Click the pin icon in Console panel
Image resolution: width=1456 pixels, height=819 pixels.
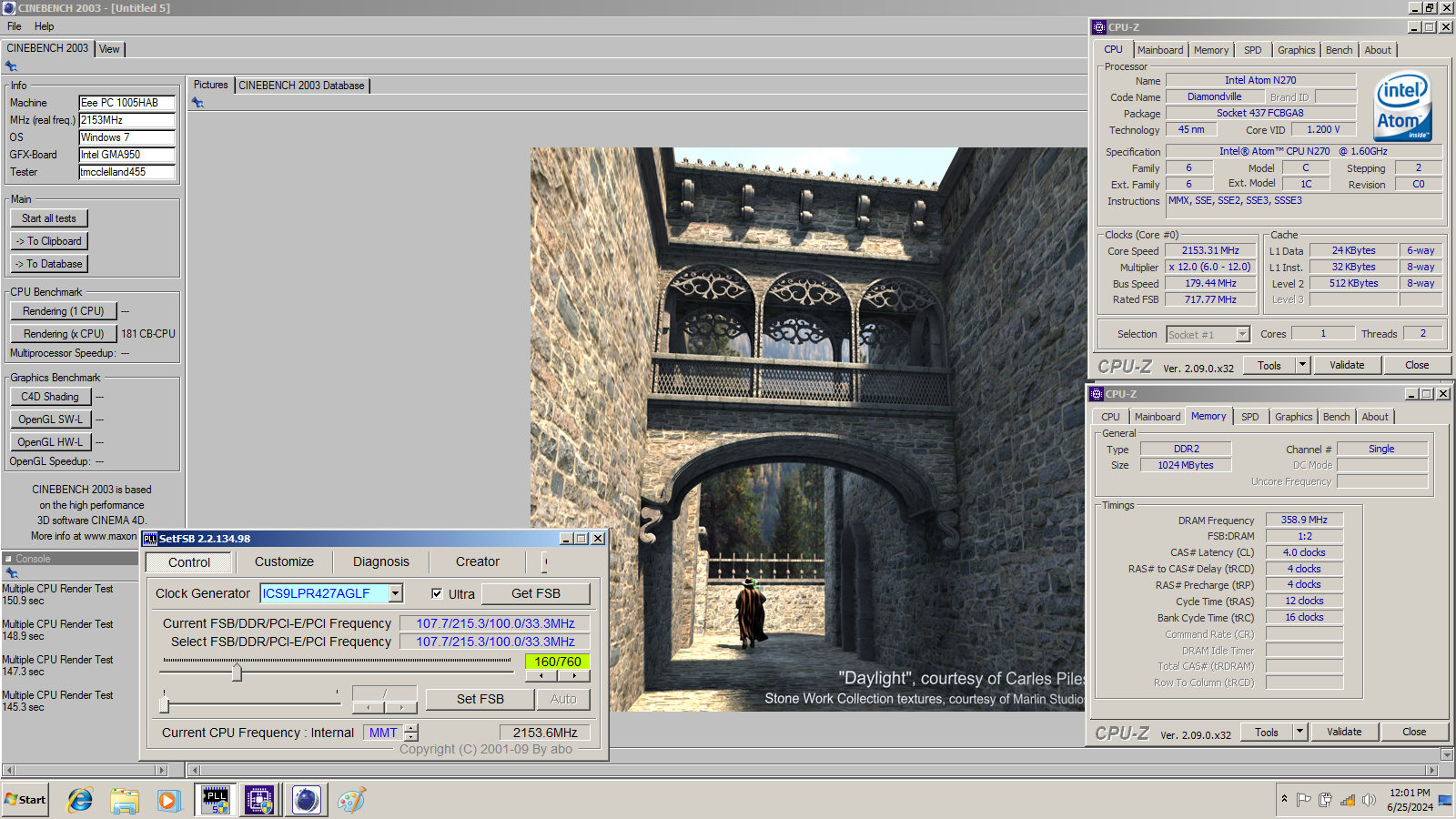tap(11, 573)
